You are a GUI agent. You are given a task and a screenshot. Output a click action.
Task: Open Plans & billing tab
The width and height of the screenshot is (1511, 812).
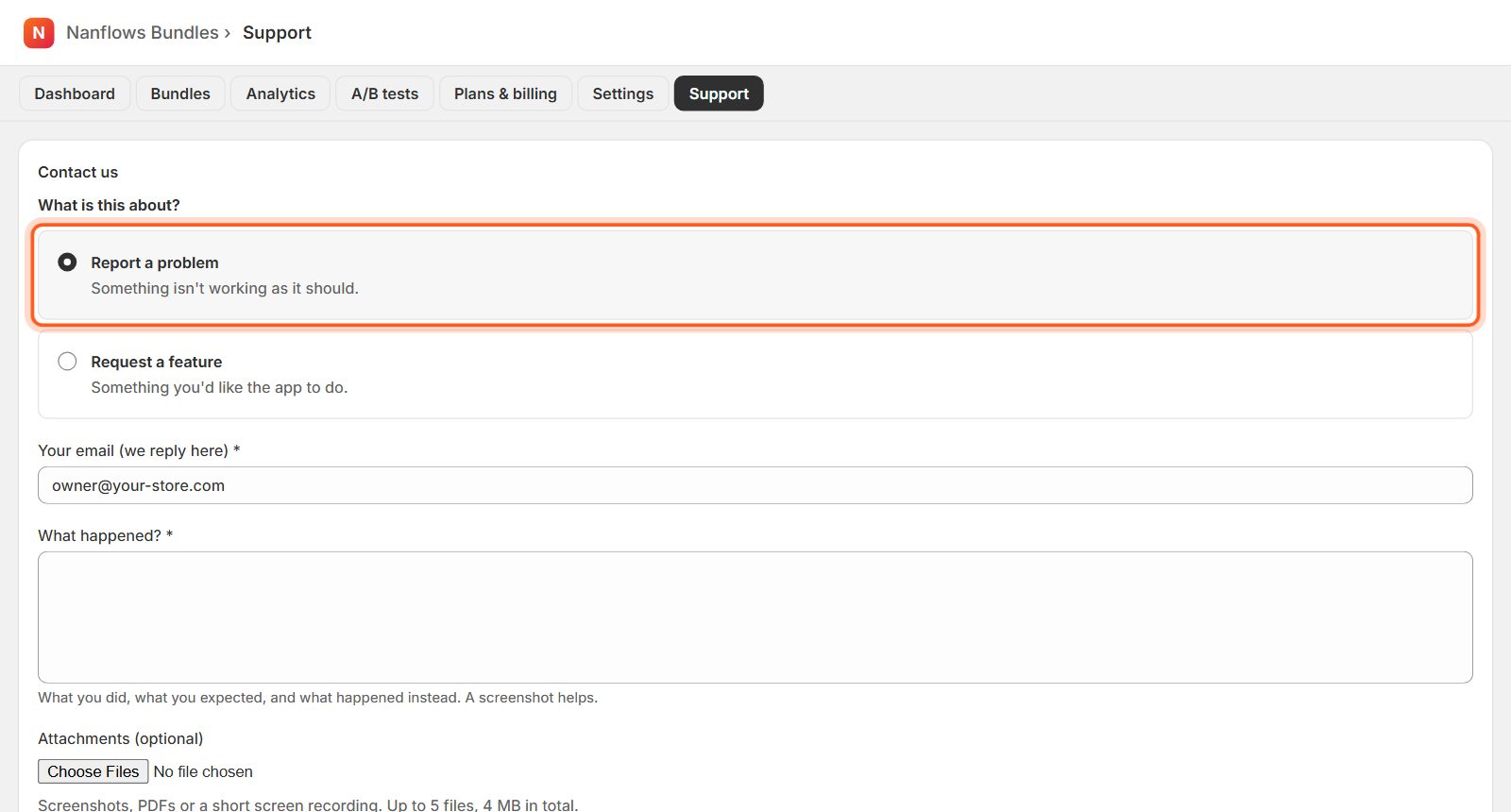[x=505, y=93]
